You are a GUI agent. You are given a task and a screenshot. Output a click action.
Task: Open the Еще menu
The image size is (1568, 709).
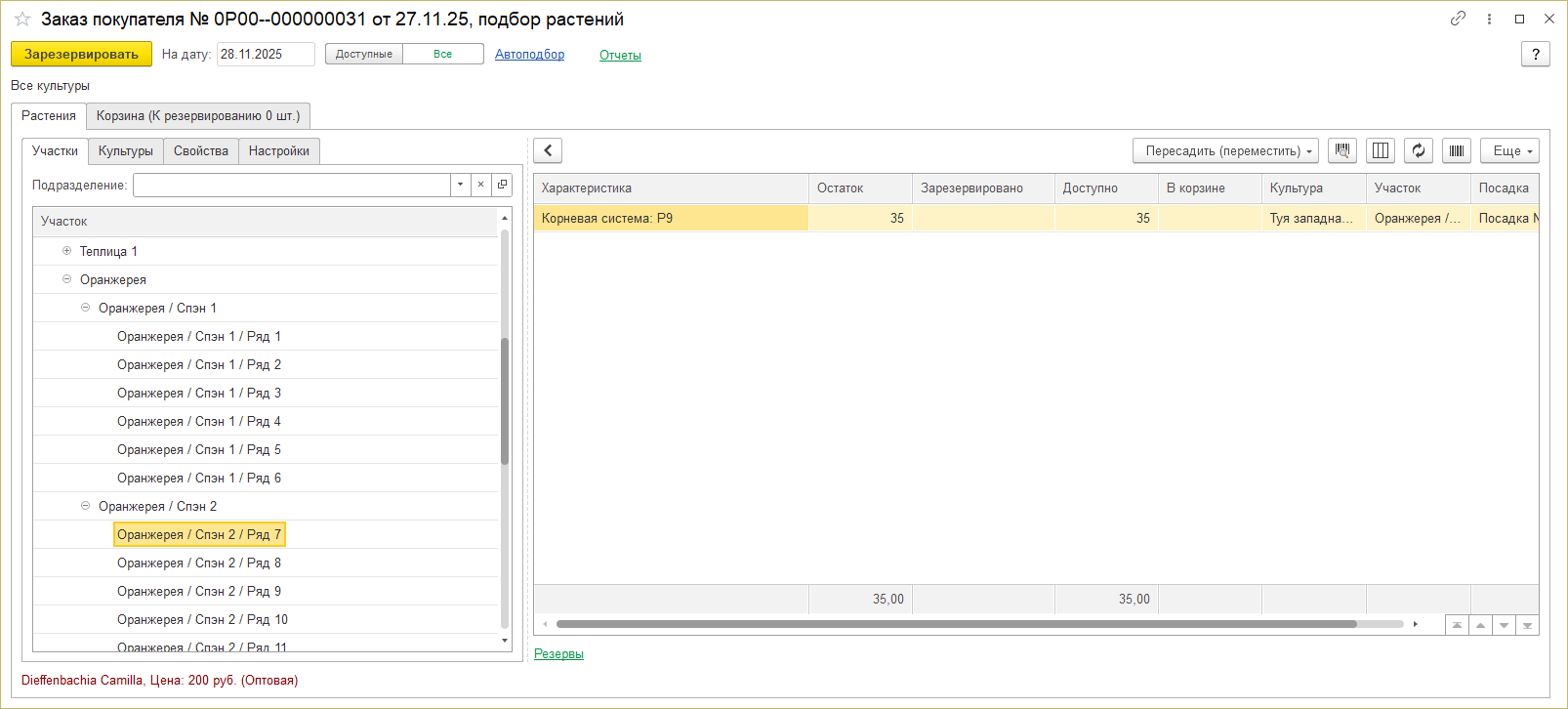(x=1509, y=150)
